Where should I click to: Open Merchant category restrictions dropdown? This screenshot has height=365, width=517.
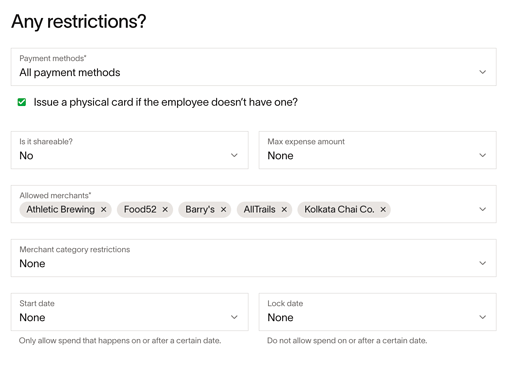tap(254, 258)
